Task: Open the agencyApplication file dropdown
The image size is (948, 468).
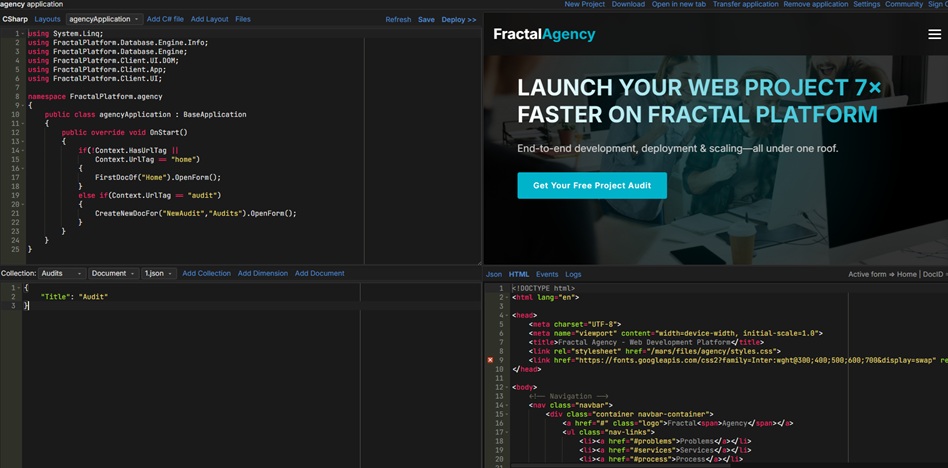Action: coord(105,19)
